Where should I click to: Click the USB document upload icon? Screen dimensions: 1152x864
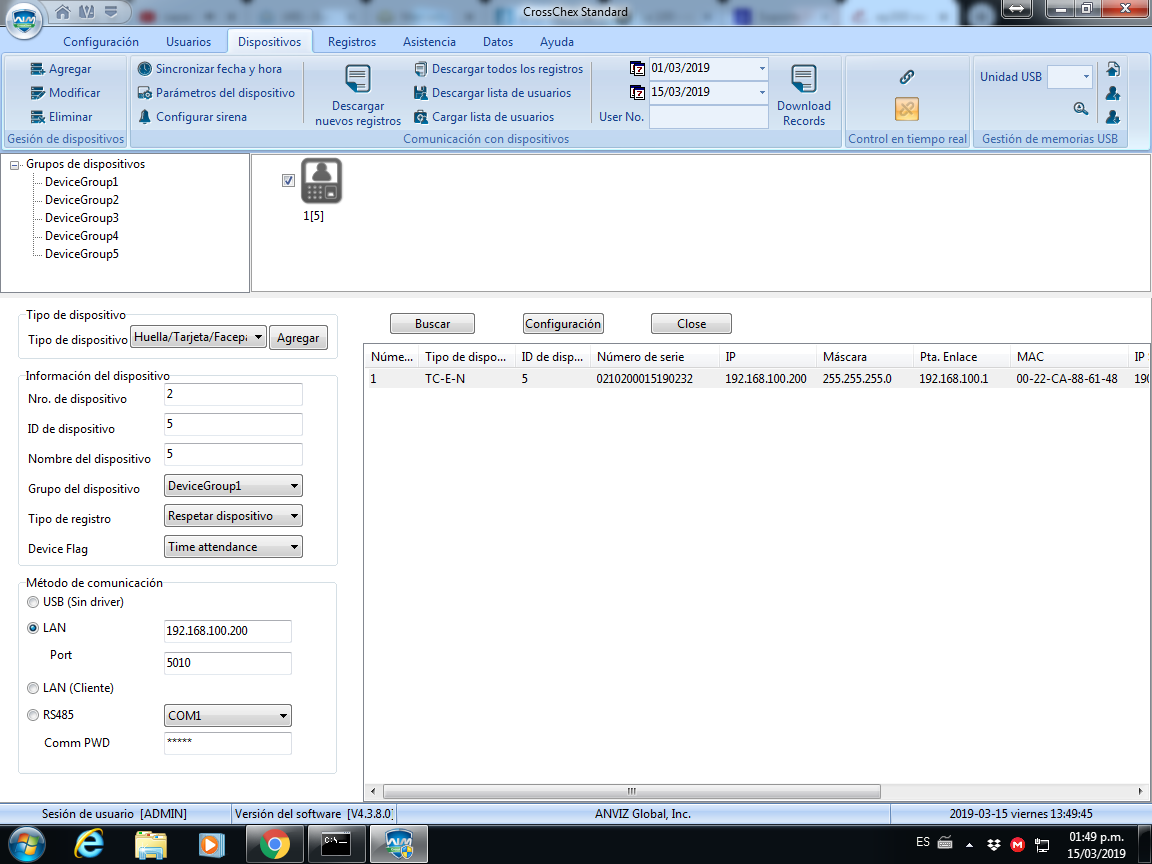click(1113, 69)
